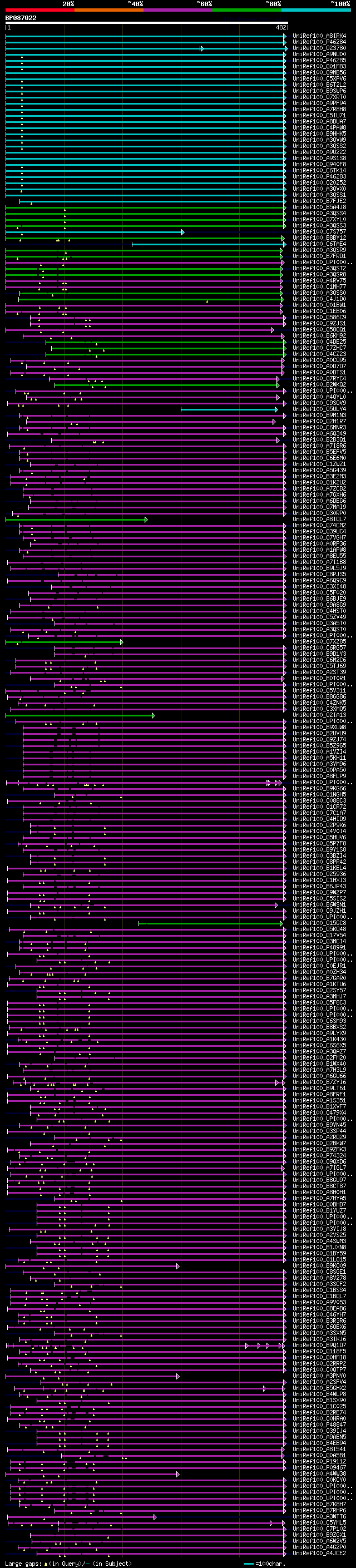Click the UniRef100_B5A4J8 label
The width and height of the screenshot is (356, 1568).
click(x=319, y=207)
